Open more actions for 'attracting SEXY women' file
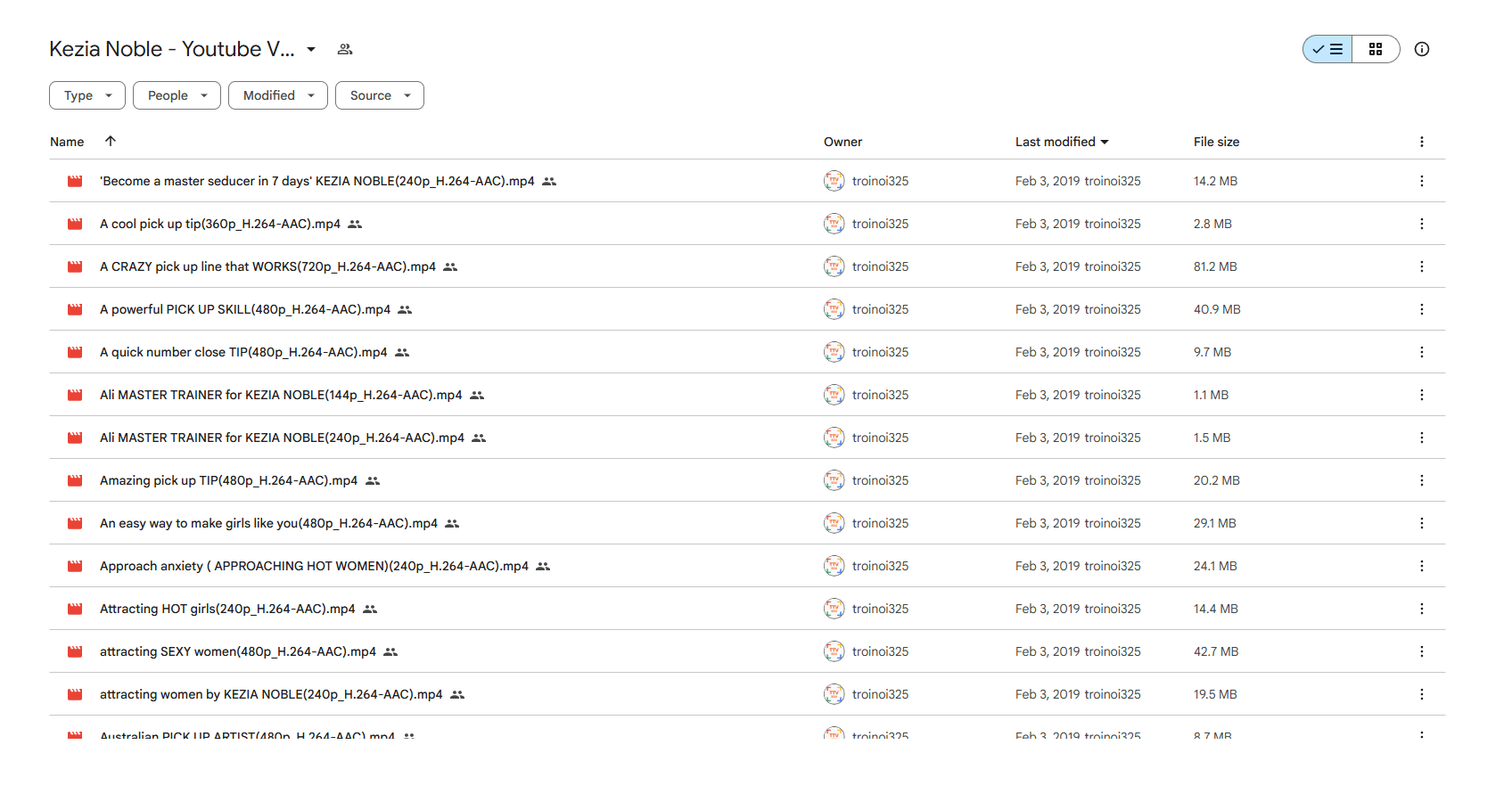This screenshot has height=802, width=1512. 1422,651
